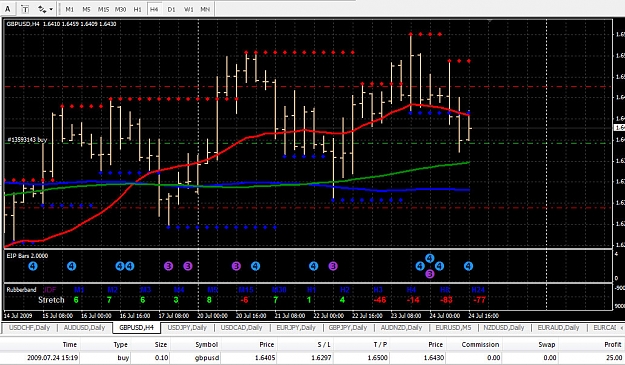Click the open price value 1.6405
The width and height of the screenshot is (625, 365).
point(265,358)
